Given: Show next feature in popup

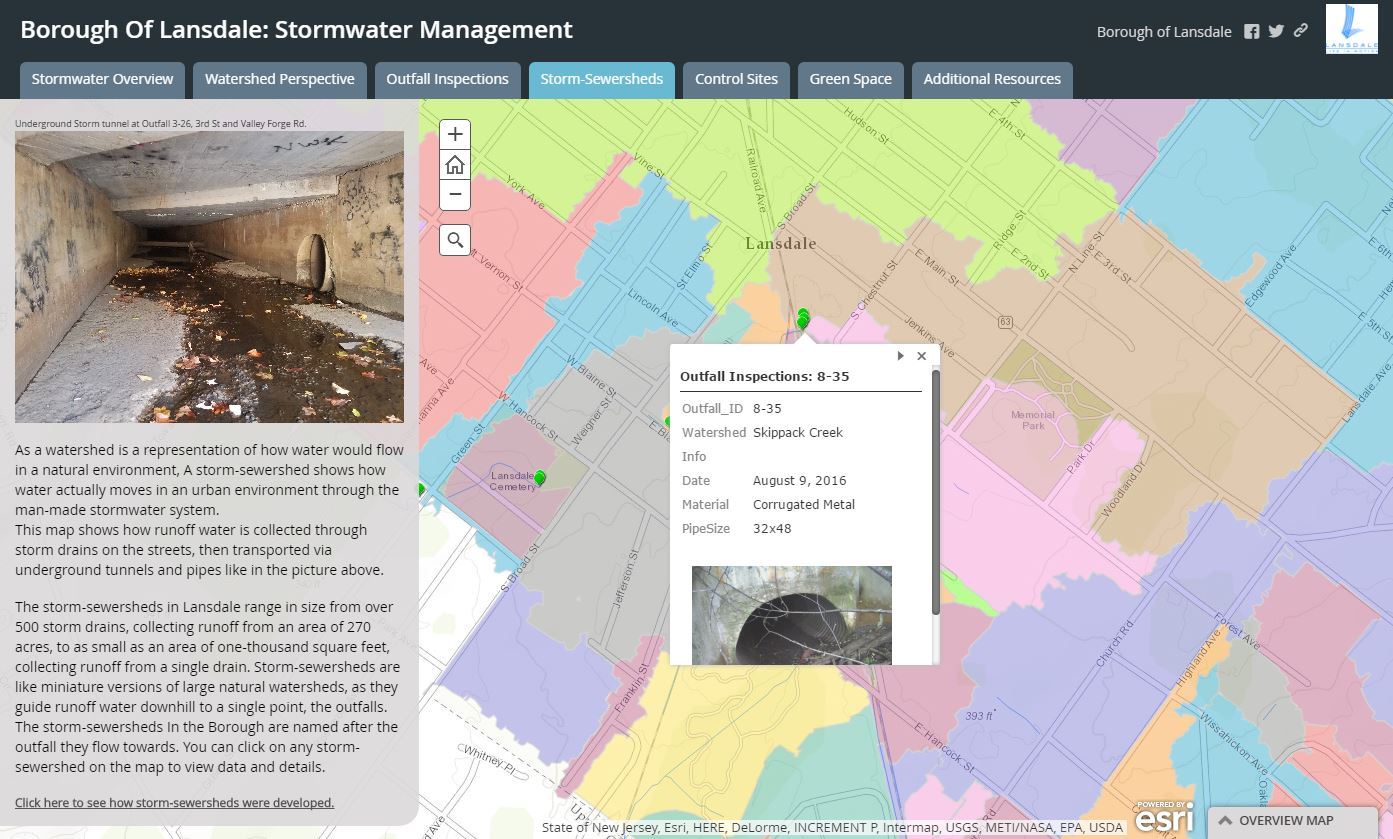Looking at the screenshot, I should point(900,356).
